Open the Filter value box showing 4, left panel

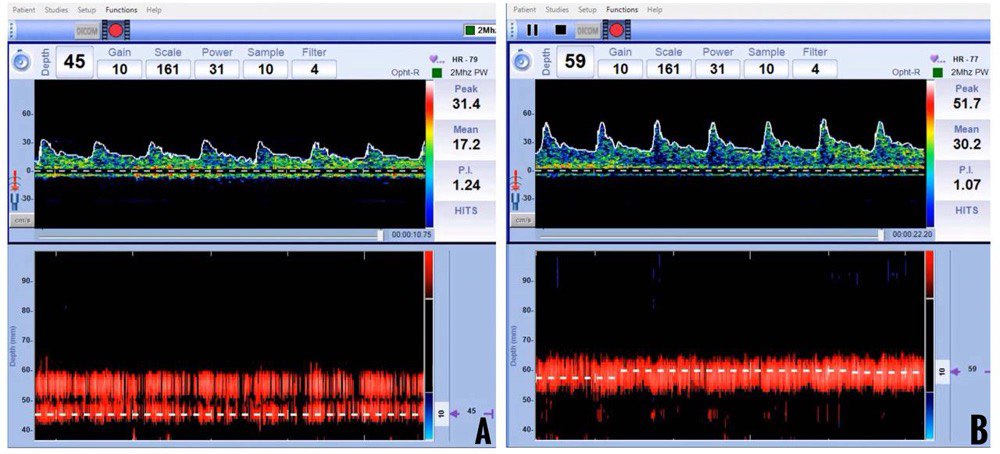point(313,69)
